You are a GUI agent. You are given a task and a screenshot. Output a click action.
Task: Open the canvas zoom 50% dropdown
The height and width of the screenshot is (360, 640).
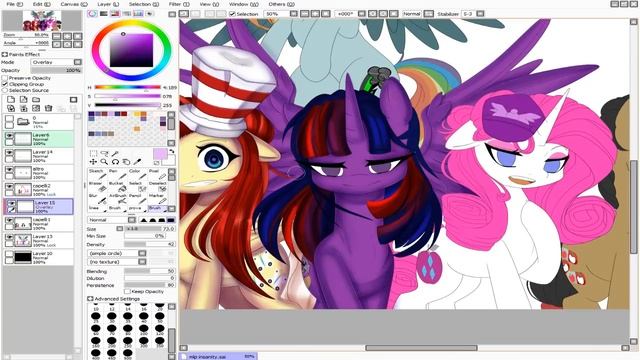294,14
